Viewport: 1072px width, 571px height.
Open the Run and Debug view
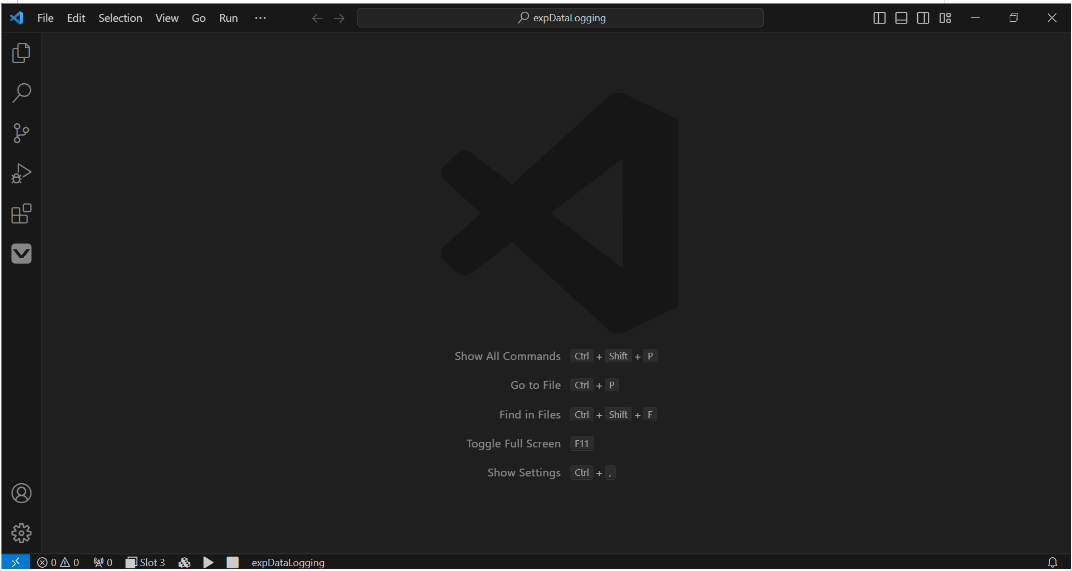(x=21, y=174)
